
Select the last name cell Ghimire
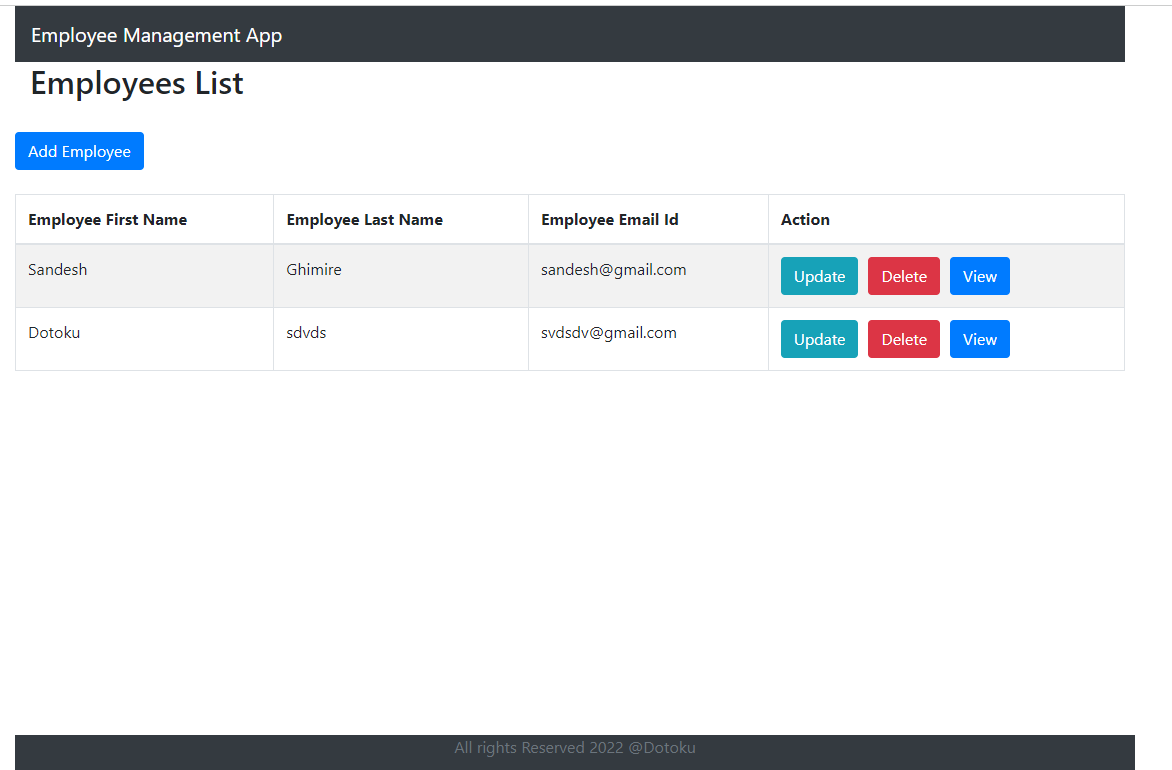click(313, 269)
